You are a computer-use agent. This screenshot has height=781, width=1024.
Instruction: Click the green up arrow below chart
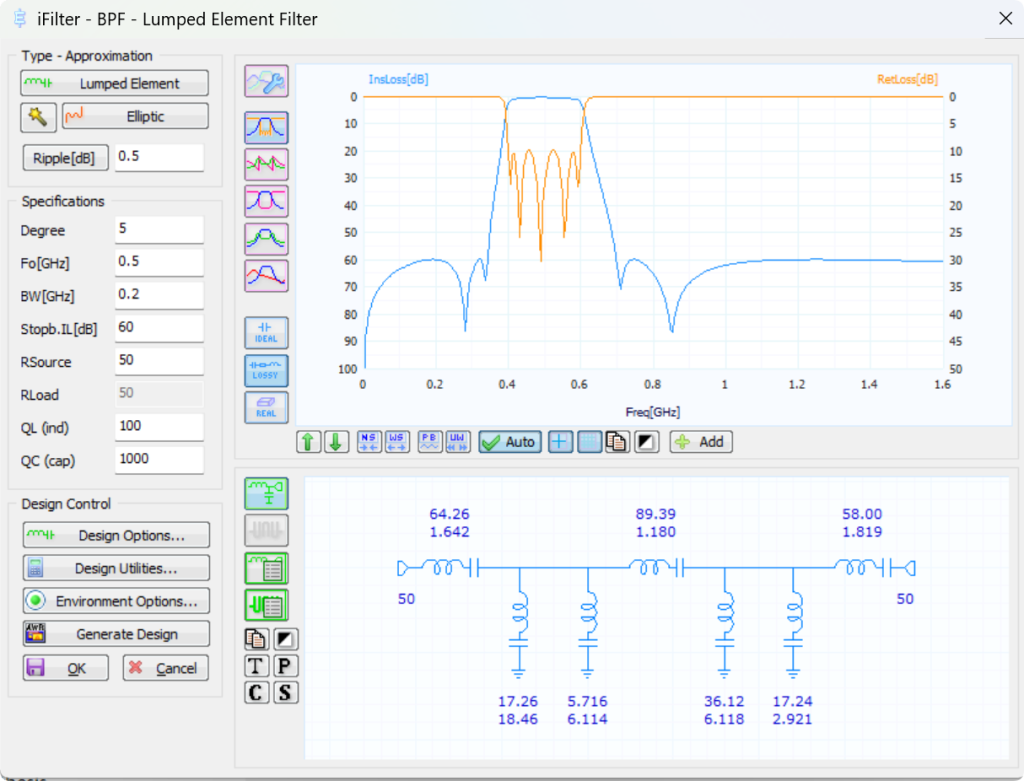tap(308, 442)
